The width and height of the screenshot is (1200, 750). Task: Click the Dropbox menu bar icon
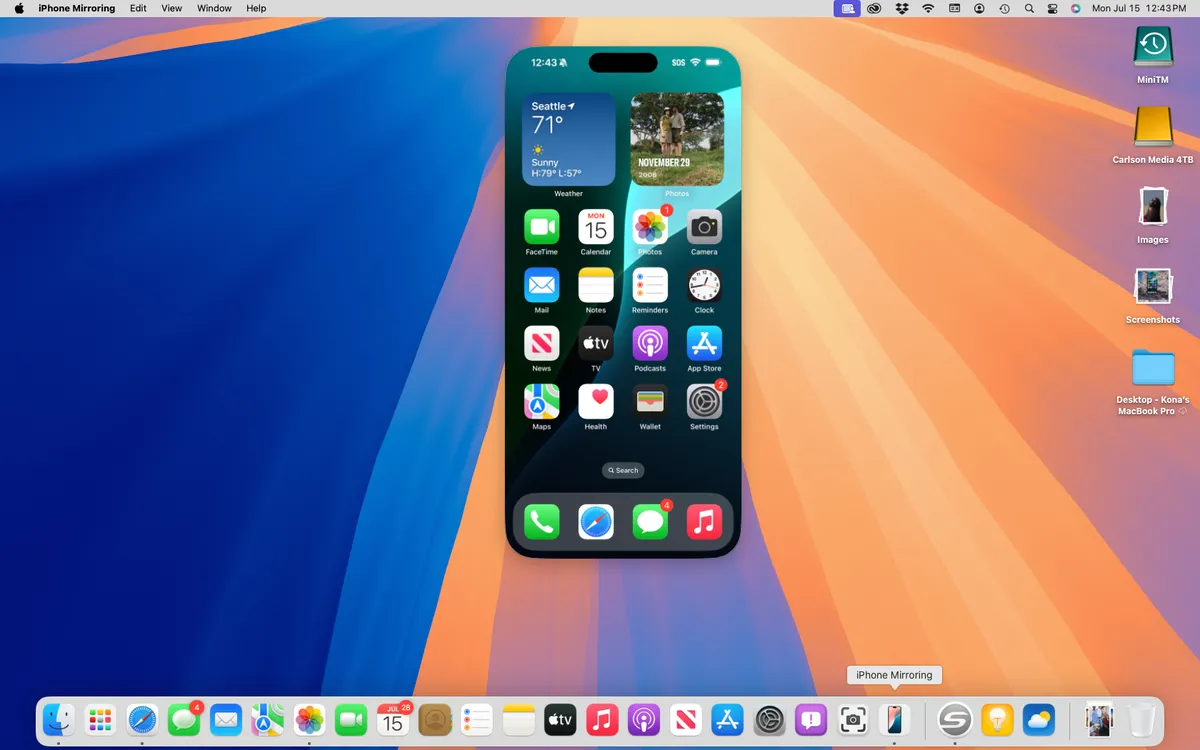(902, 8)
